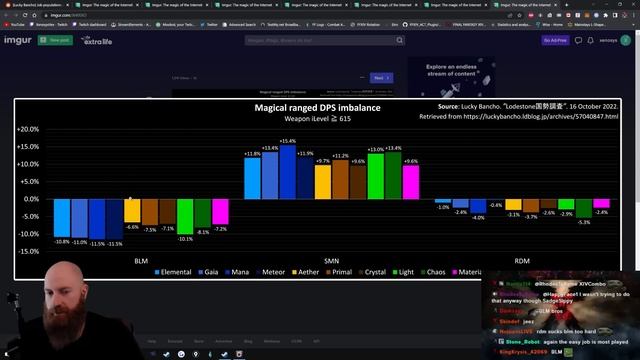Click the Go Ad-Free button
Viewport: 640px width, 360px height.
click(x=555, y=40)
